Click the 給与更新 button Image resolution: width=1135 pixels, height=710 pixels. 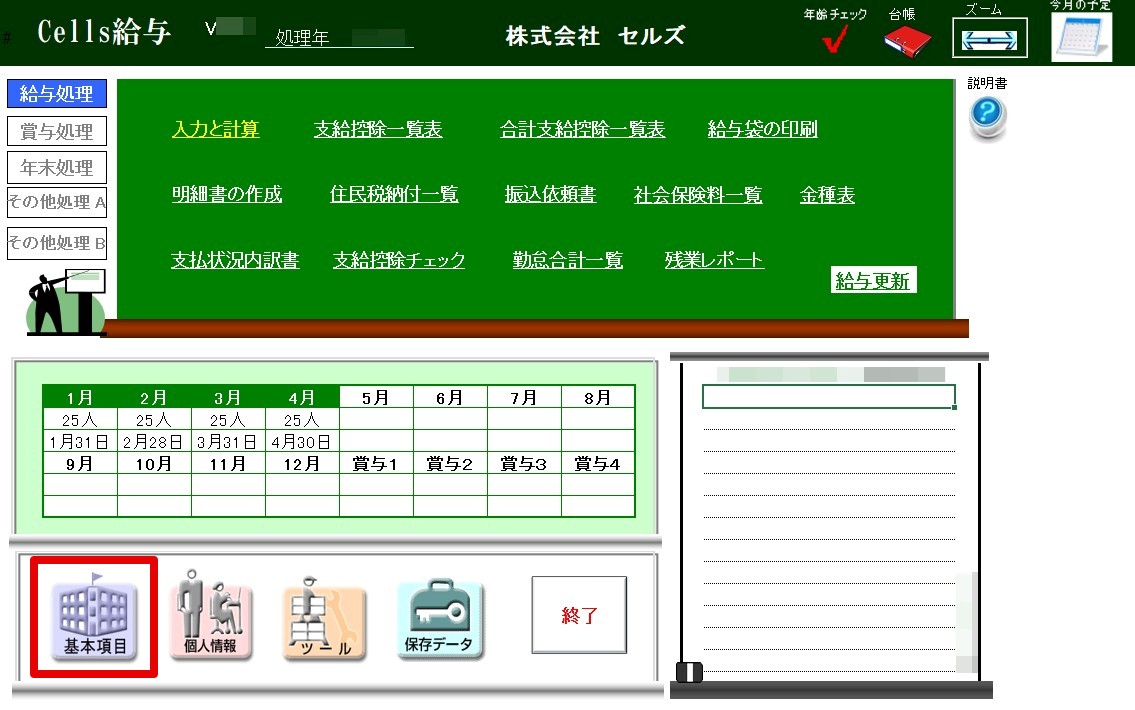873,280
